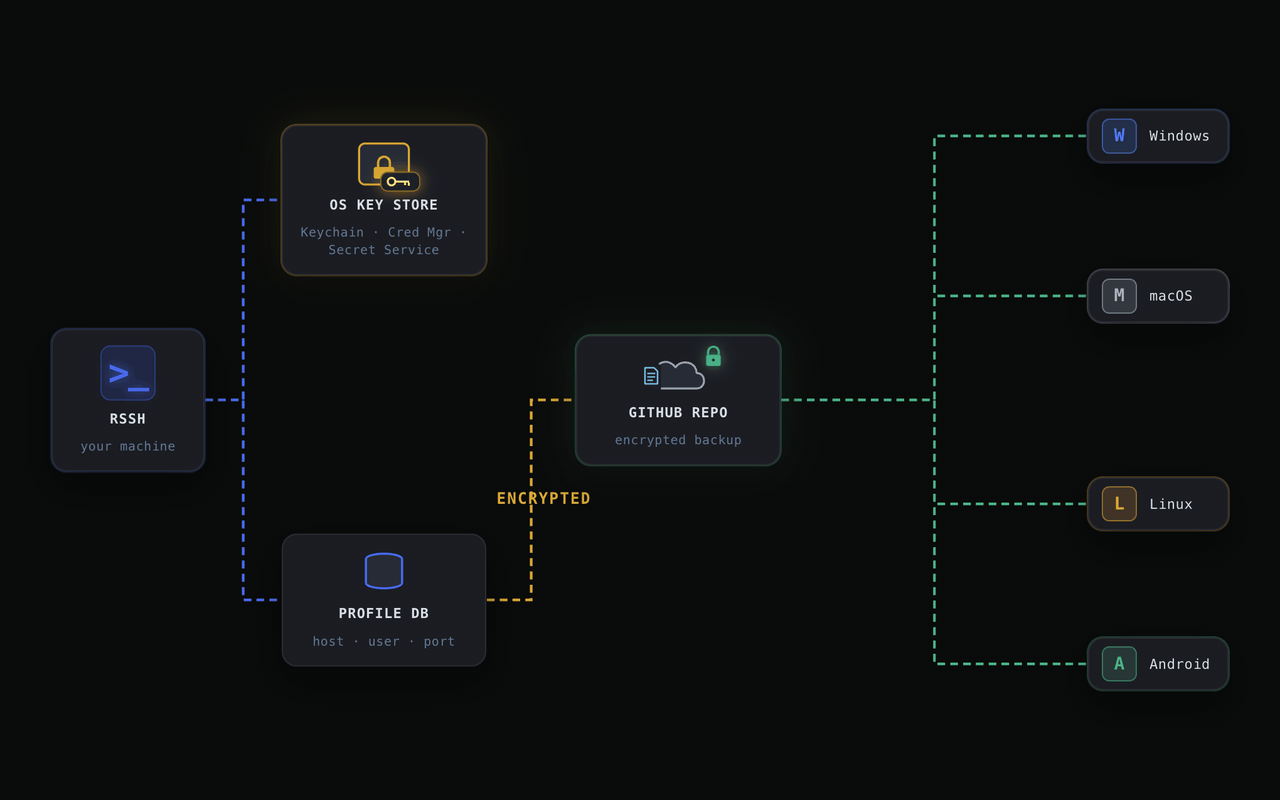This screenshot has height=800, width=1280.
Task: Click the GITHUB REPO heading
Action: pos(678,413)
